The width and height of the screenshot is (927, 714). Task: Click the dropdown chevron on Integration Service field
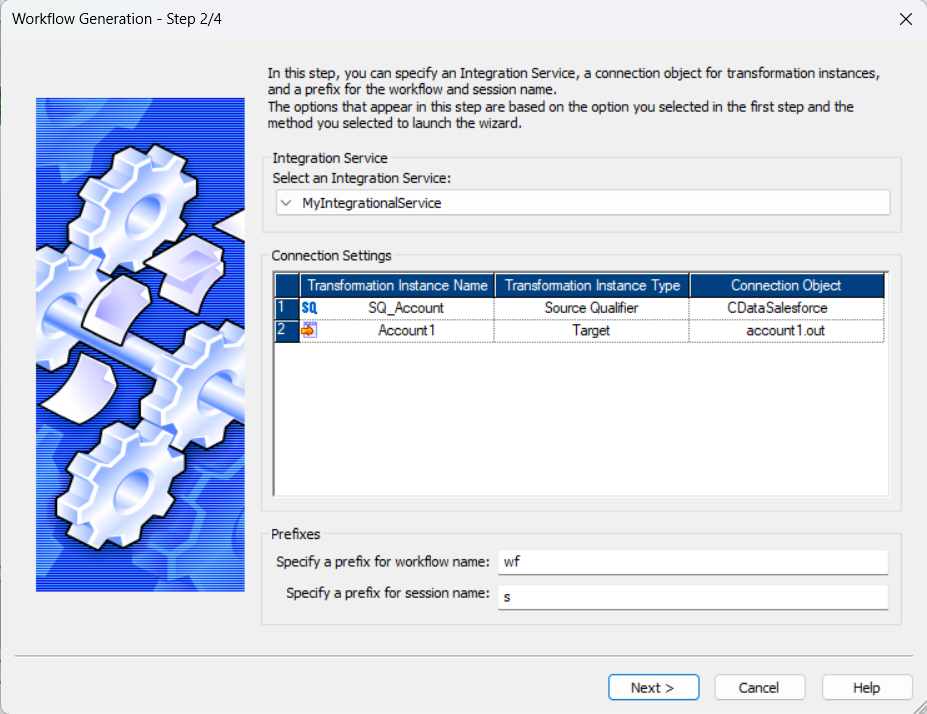click(288, 202)
